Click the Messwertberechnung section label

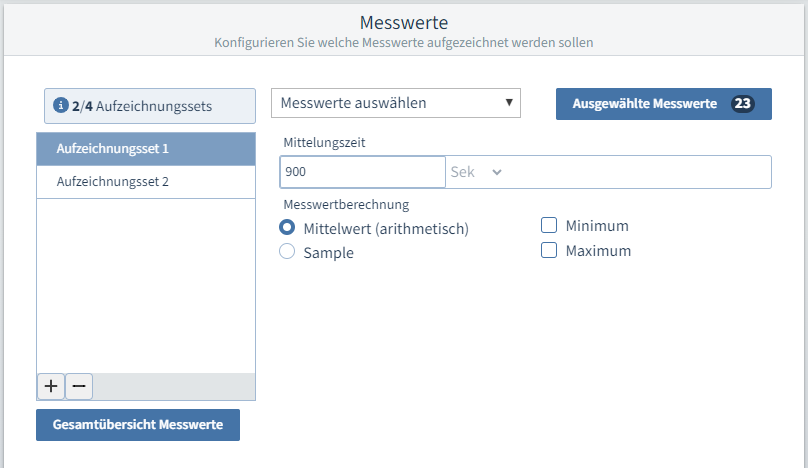(x=346, y=205)
